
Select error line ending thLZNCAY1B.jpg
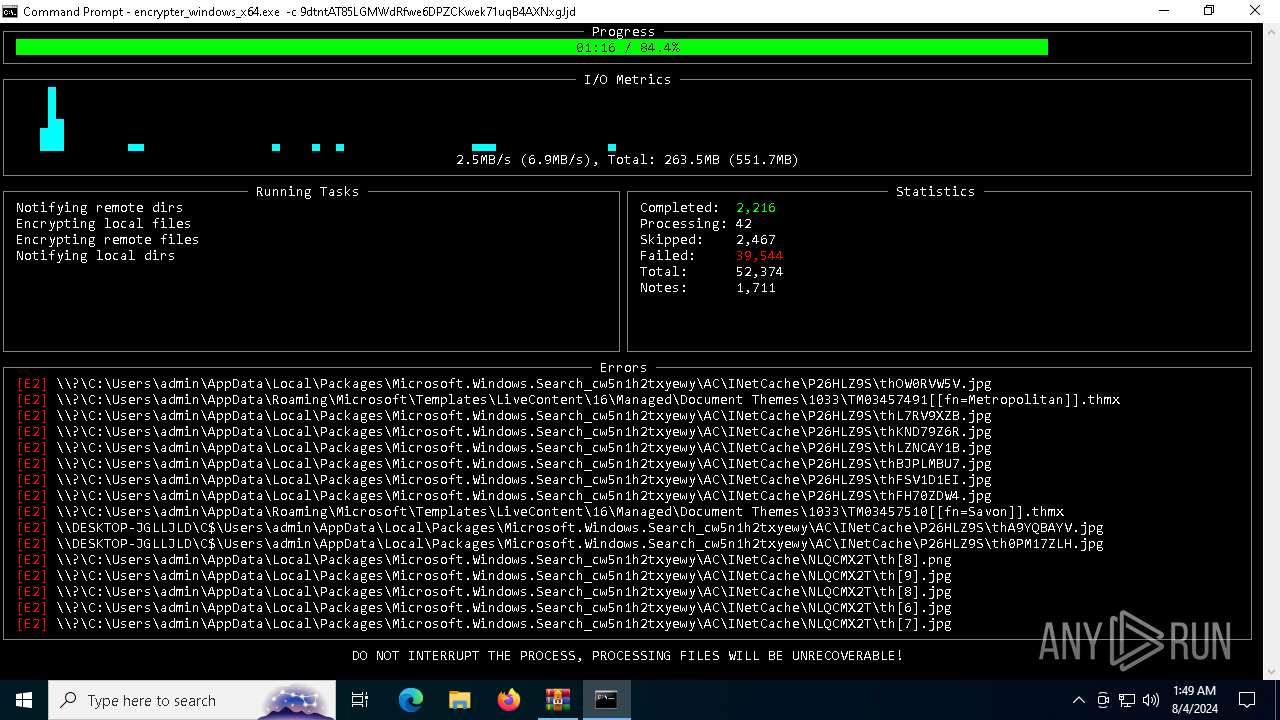[504, 447]
